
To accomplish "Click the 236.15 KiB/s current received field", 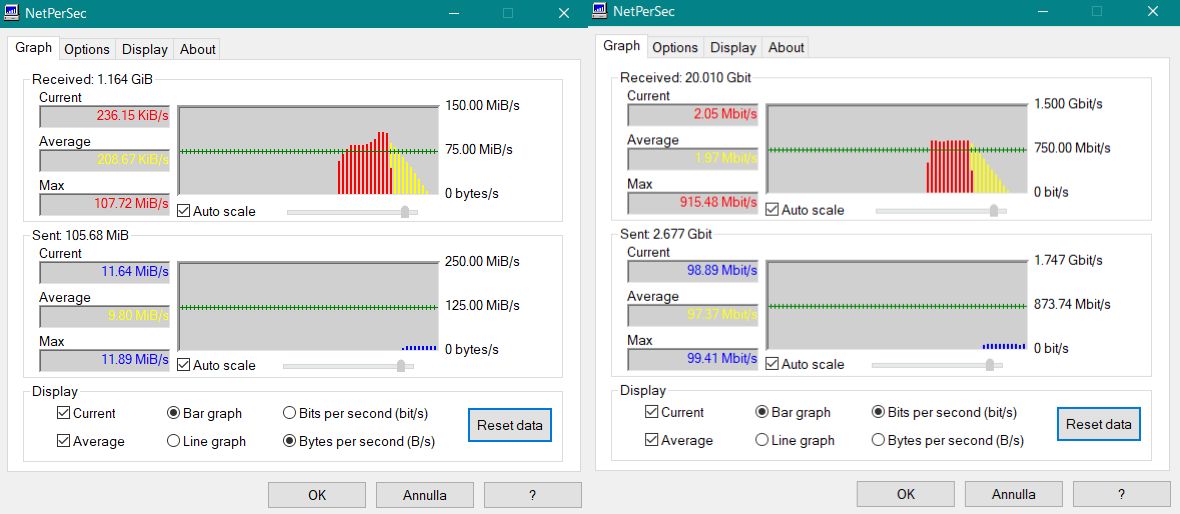I will coord(105,117).
